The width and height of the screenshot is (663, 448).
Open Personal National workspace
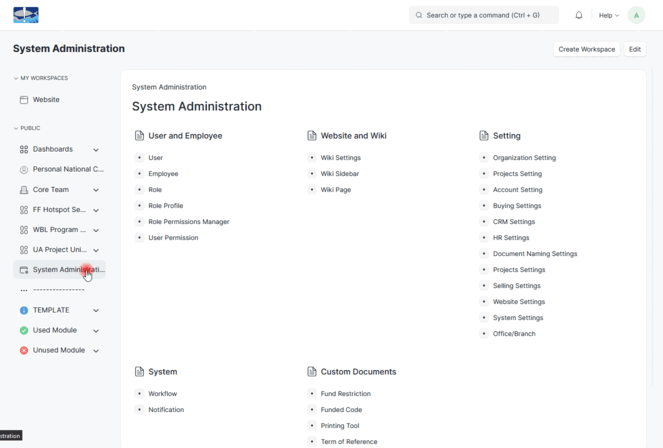(67, 170)
